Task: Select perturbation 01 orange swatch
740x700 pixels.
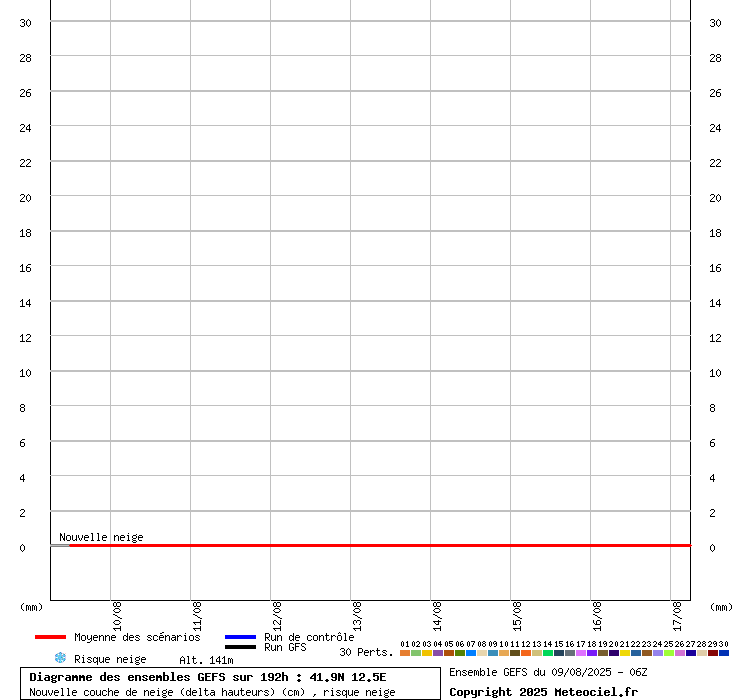Action: coord(405,653)
